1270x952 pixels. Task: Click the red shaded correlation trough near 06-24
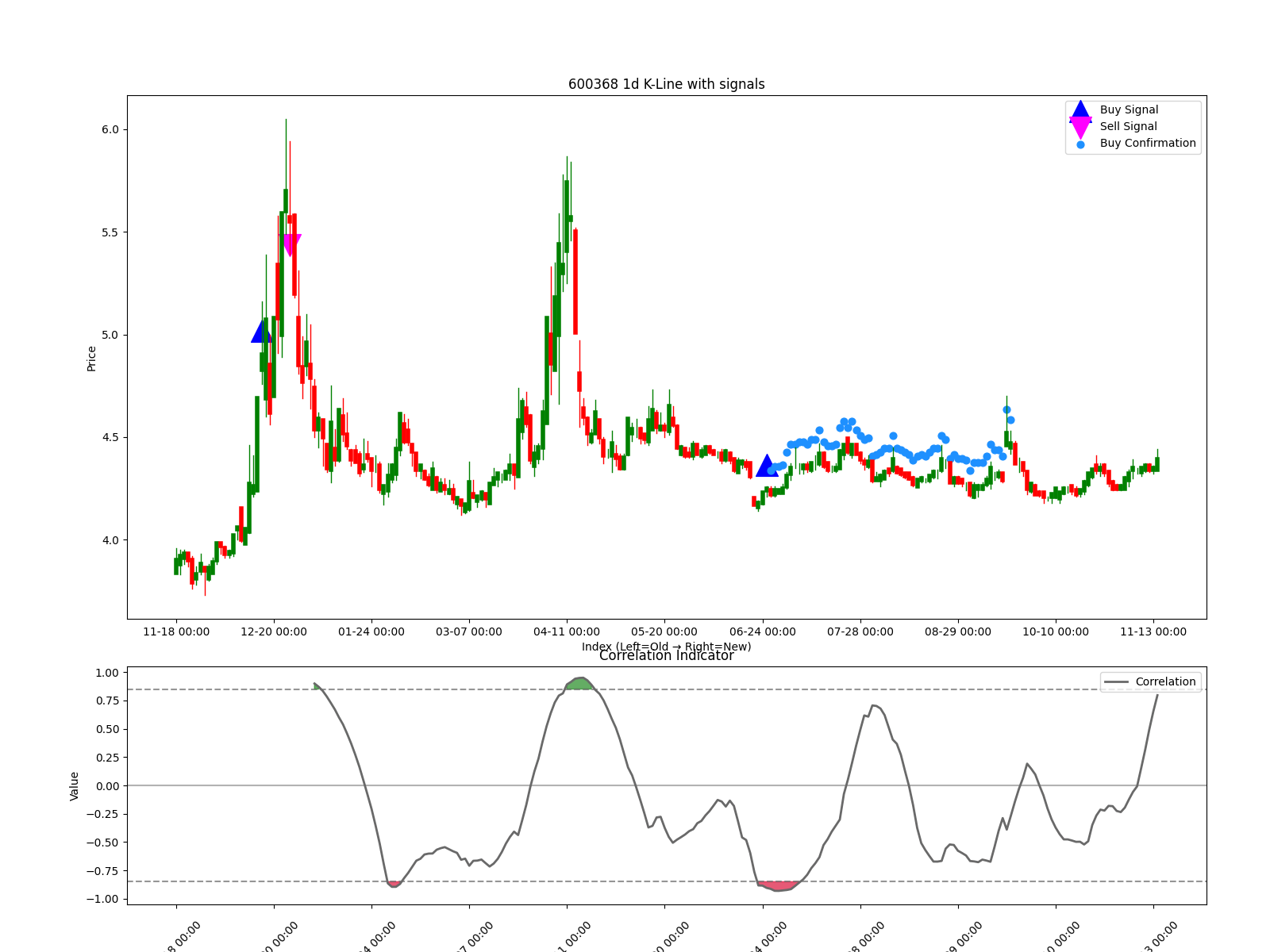point(778,885)
